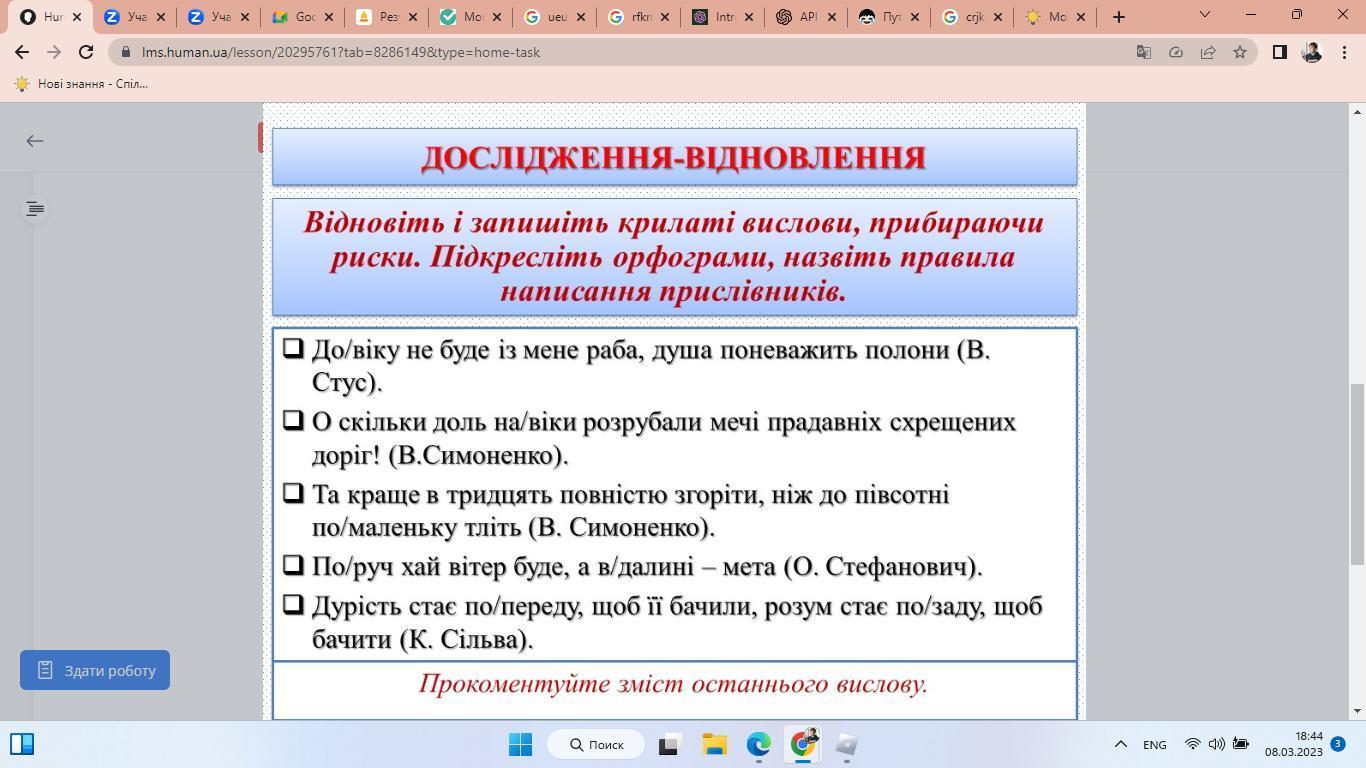Image resolution: width=1366 pixels, height=768 pixels.
Task: Bookmark this page with the star icon
Action: click(x=1240, y=52)
